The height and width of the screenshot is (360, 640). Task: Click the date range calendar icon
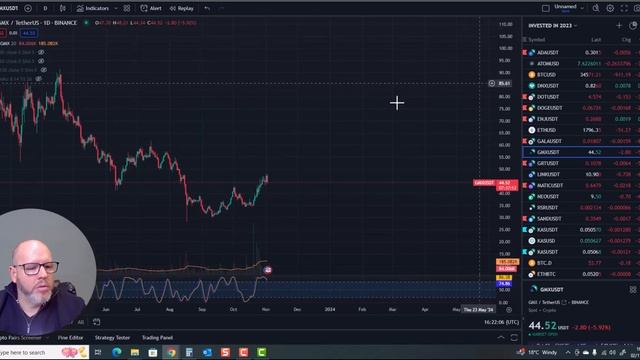tap(96, 322)
